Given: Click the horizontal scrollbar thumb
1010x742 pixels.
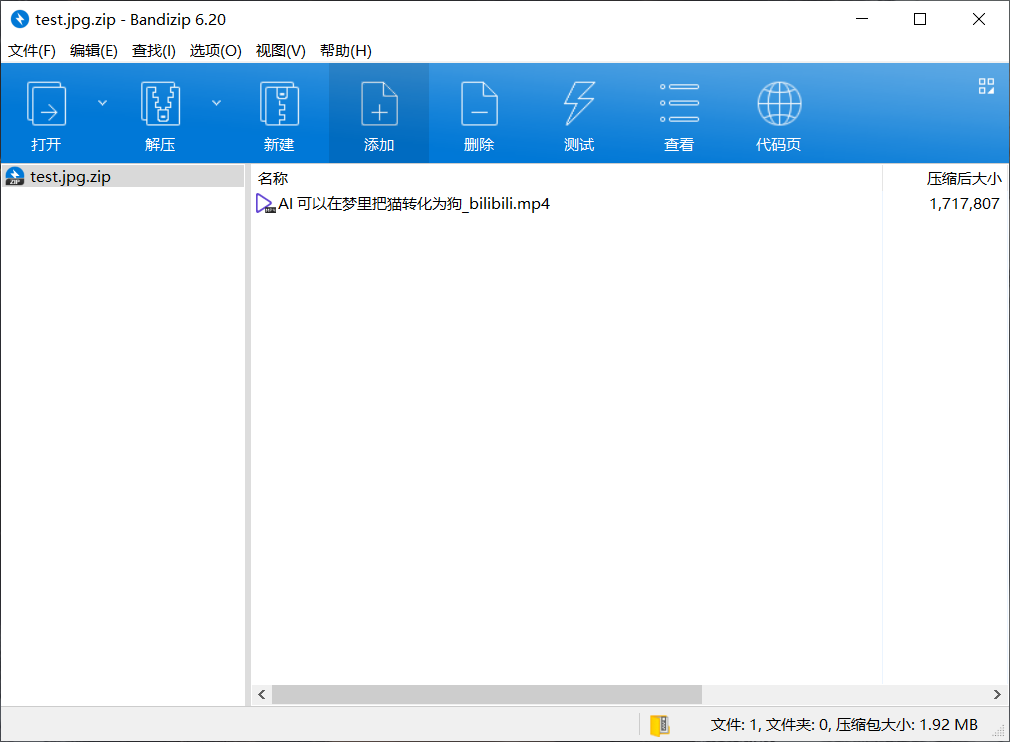Looking at the screenshot, I should point(487,694).
